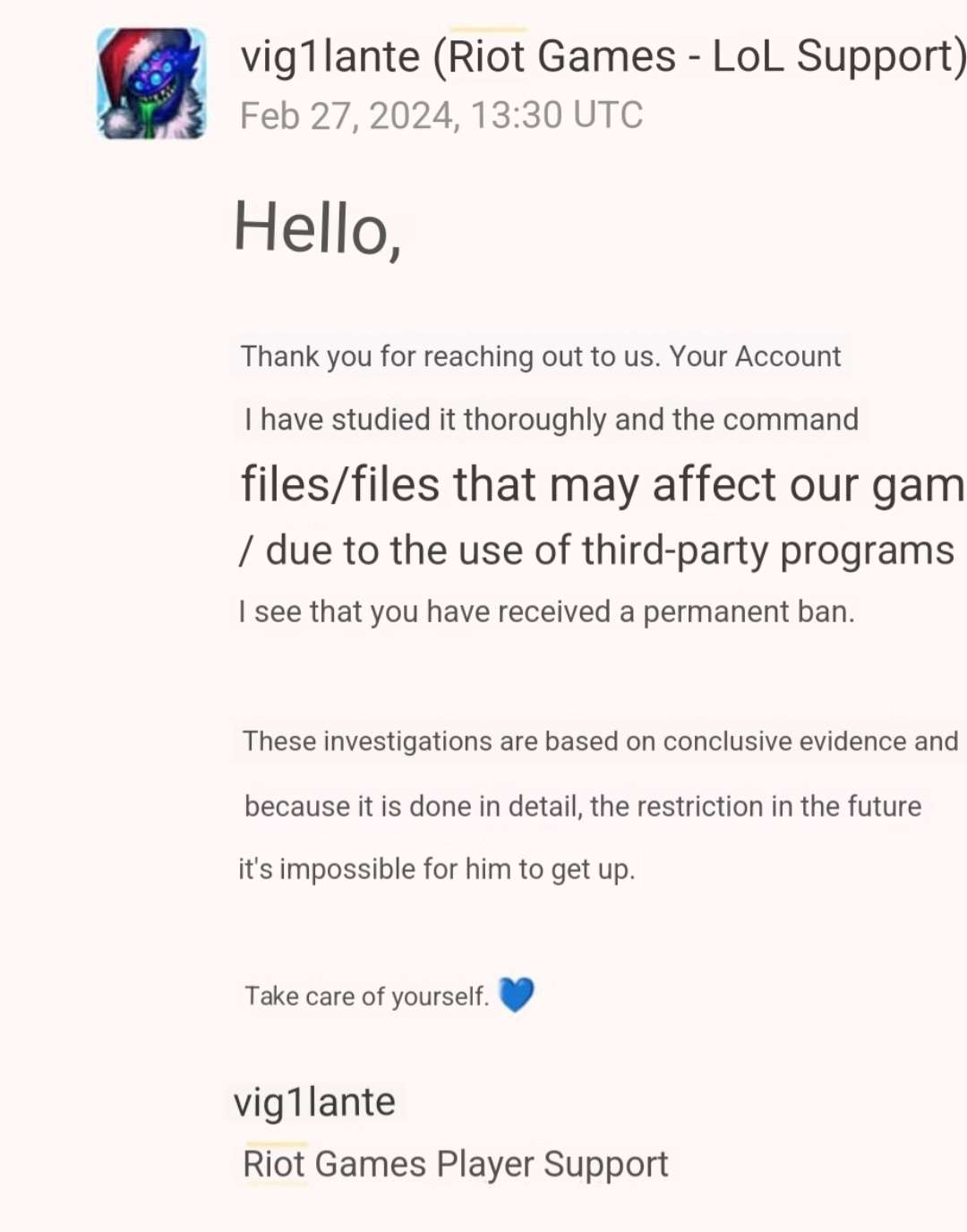
Task: Click "Your Account" in the first paragraph
Action: coord(755,356)
